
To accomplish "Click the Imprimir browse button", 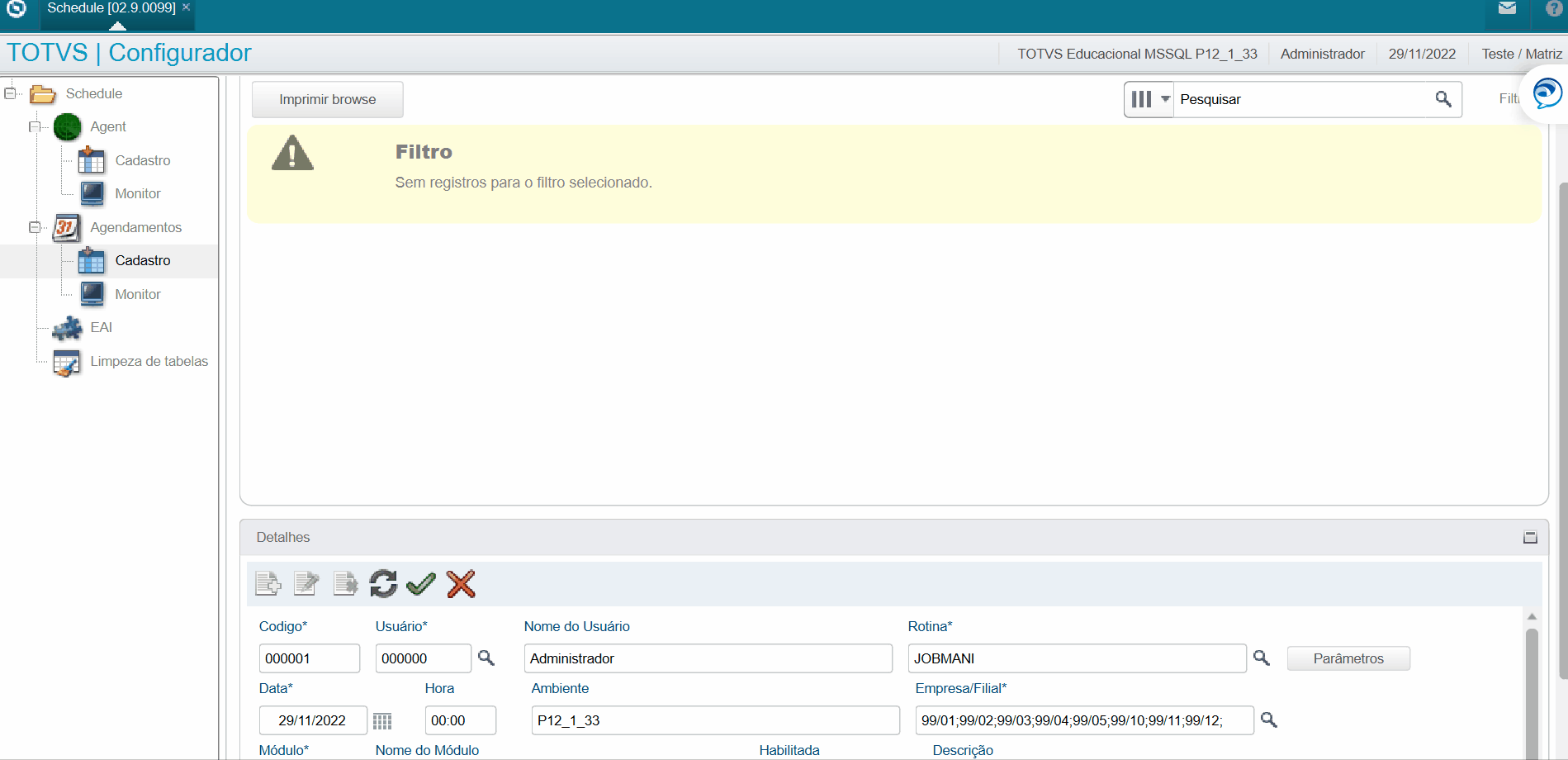I will tap(328, 99).
